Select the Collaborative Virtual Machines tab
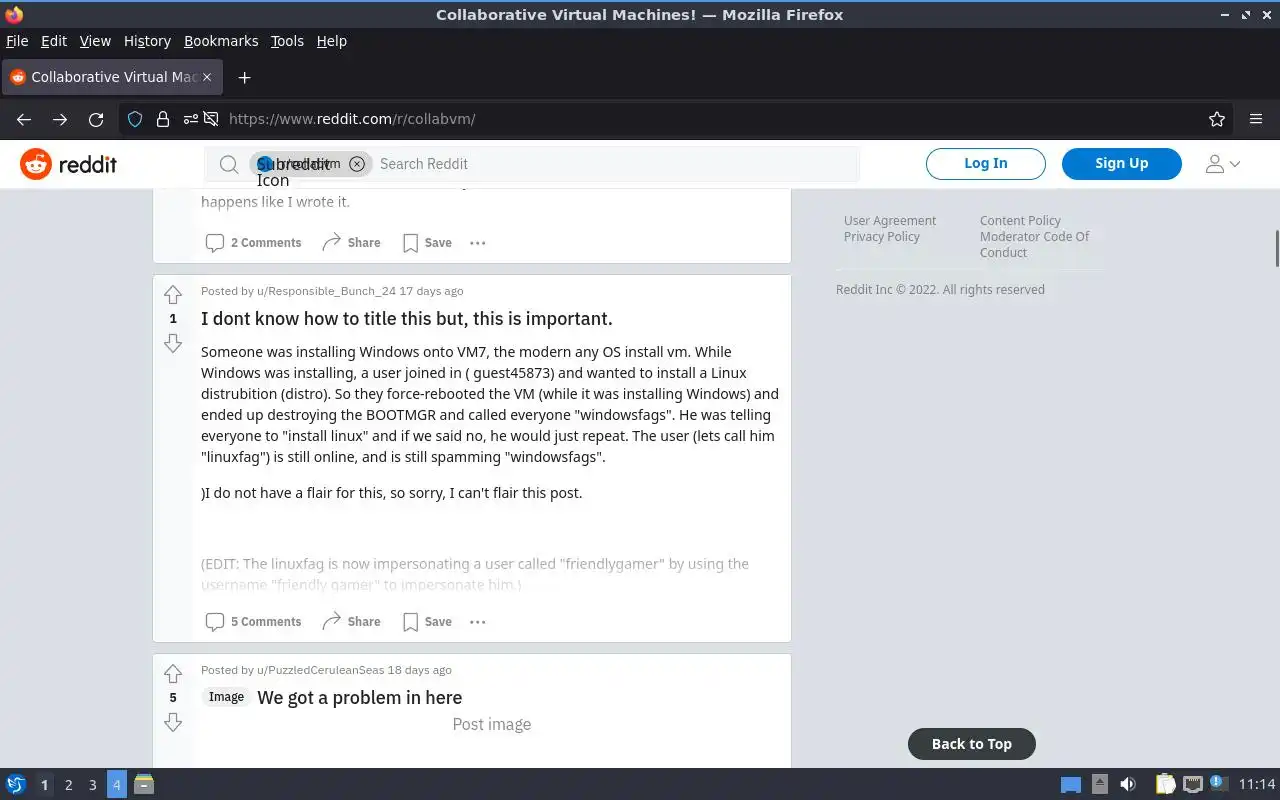The width and height of the screenshot is (1280, 800). click(x=112, y=77)
